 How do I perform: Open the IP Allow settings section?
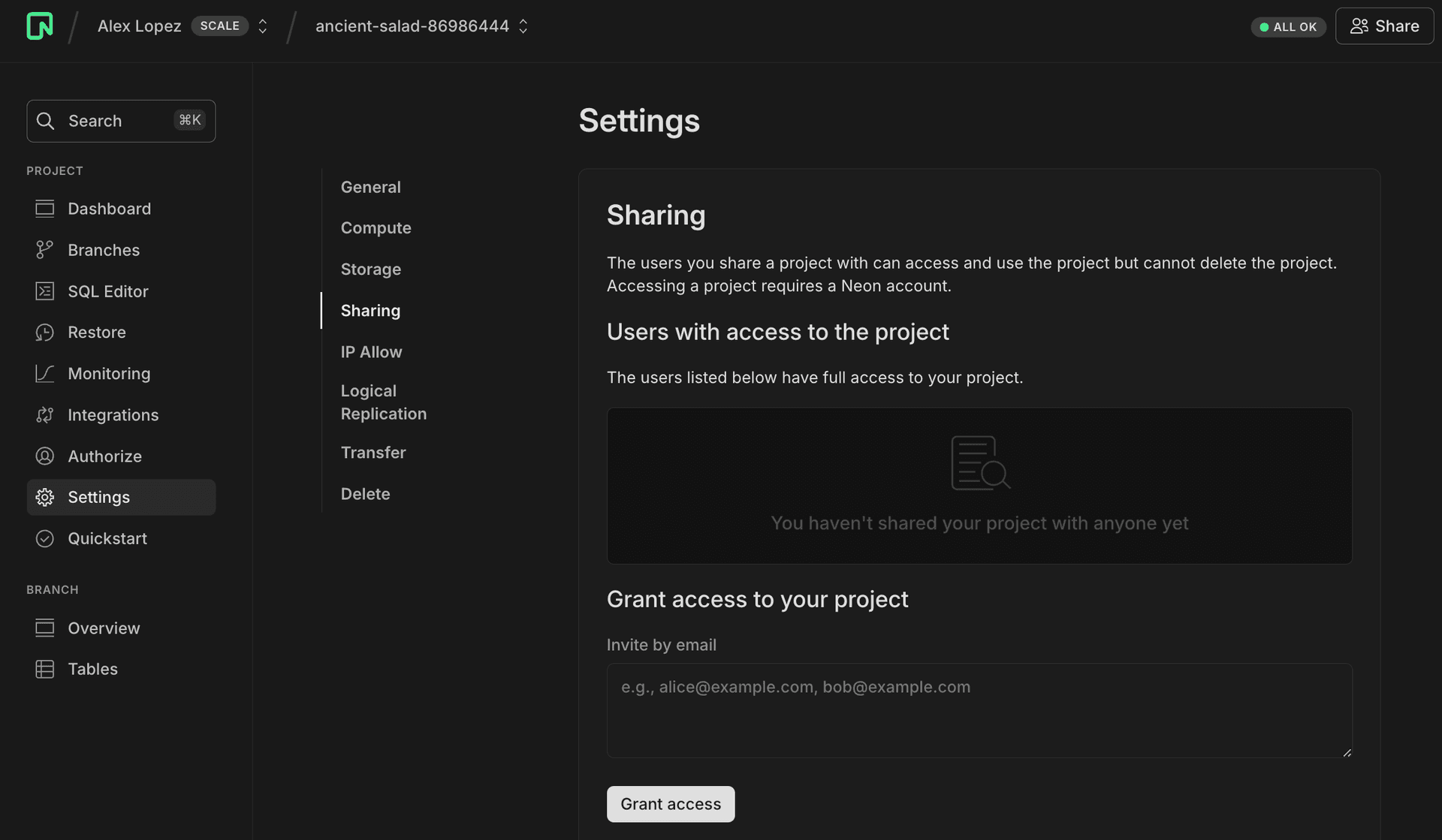[x=371, y=351]
